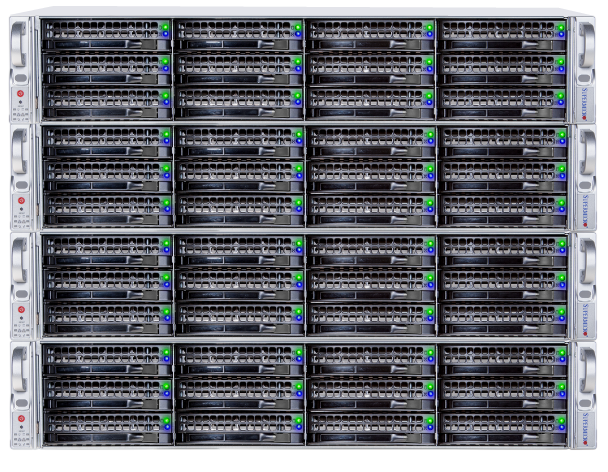Click green LED on top chassis first-row rightmost drive
Viewport: 608px width, 472px height.
coord(561,28)
